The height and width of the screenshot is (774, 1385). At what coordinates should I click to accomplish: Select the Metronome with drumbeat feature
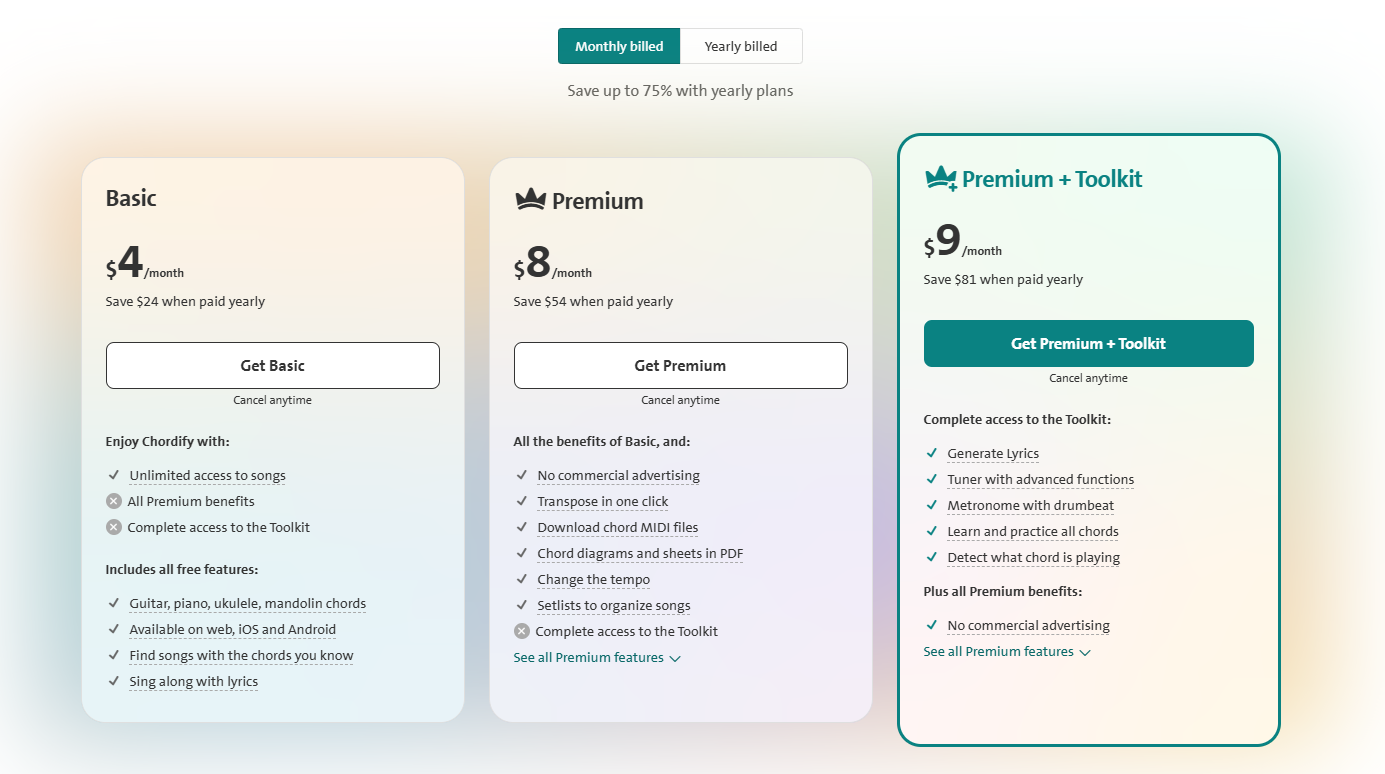tap(1030, 506)
